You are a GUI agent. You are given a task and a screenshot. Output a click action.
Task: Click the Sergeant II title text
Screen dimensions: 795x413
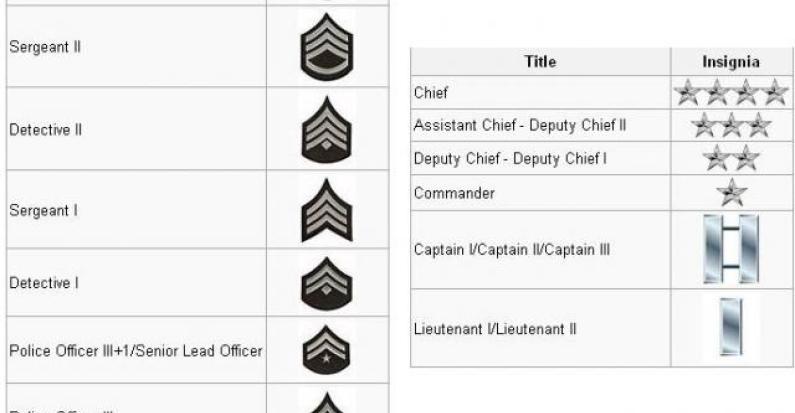coord(45,47)
